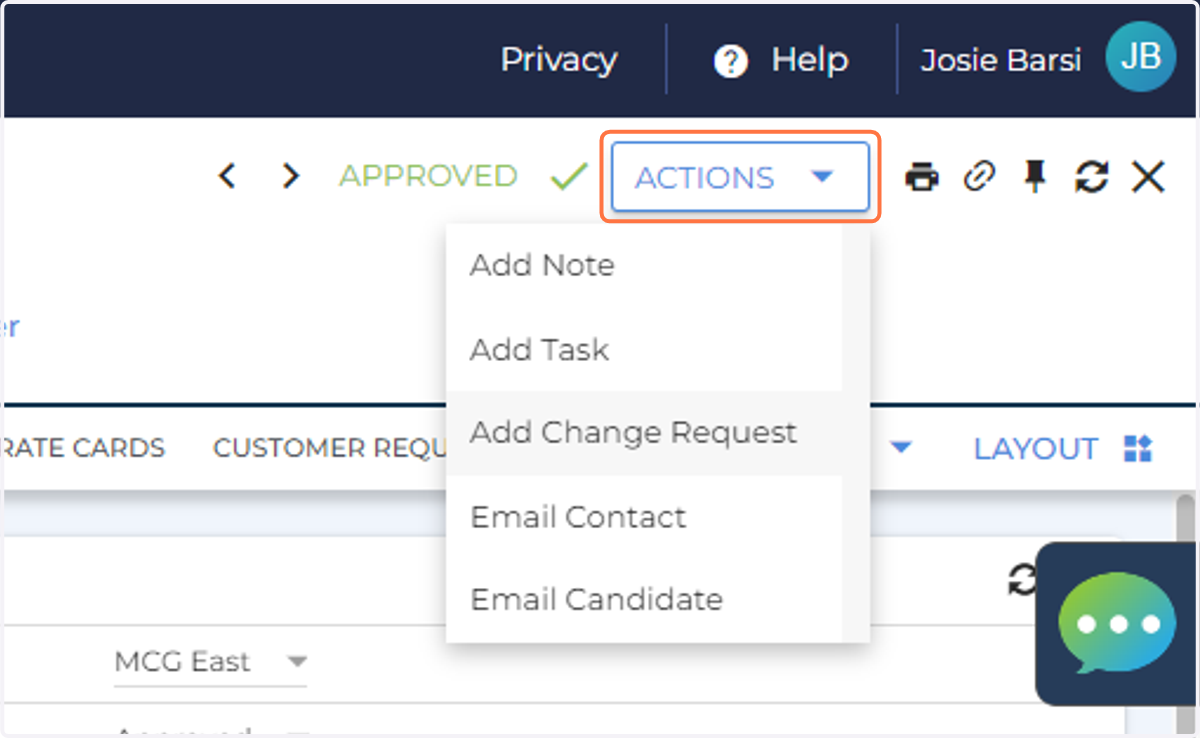Close the record with X icon
The height and width of the screenshot is (738, 1200).
point(1148,178)
